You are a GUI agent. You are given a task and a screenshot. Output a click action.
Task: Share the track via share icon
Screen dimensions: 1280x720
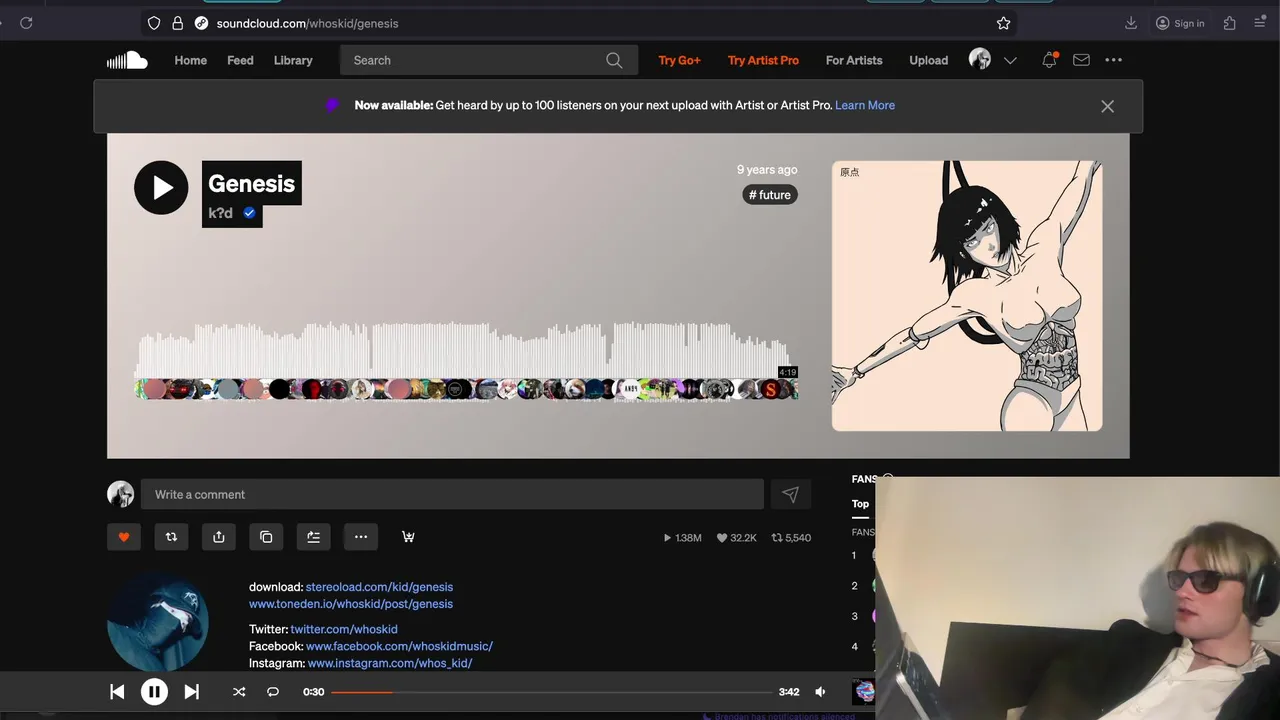[x=219, y=537]
